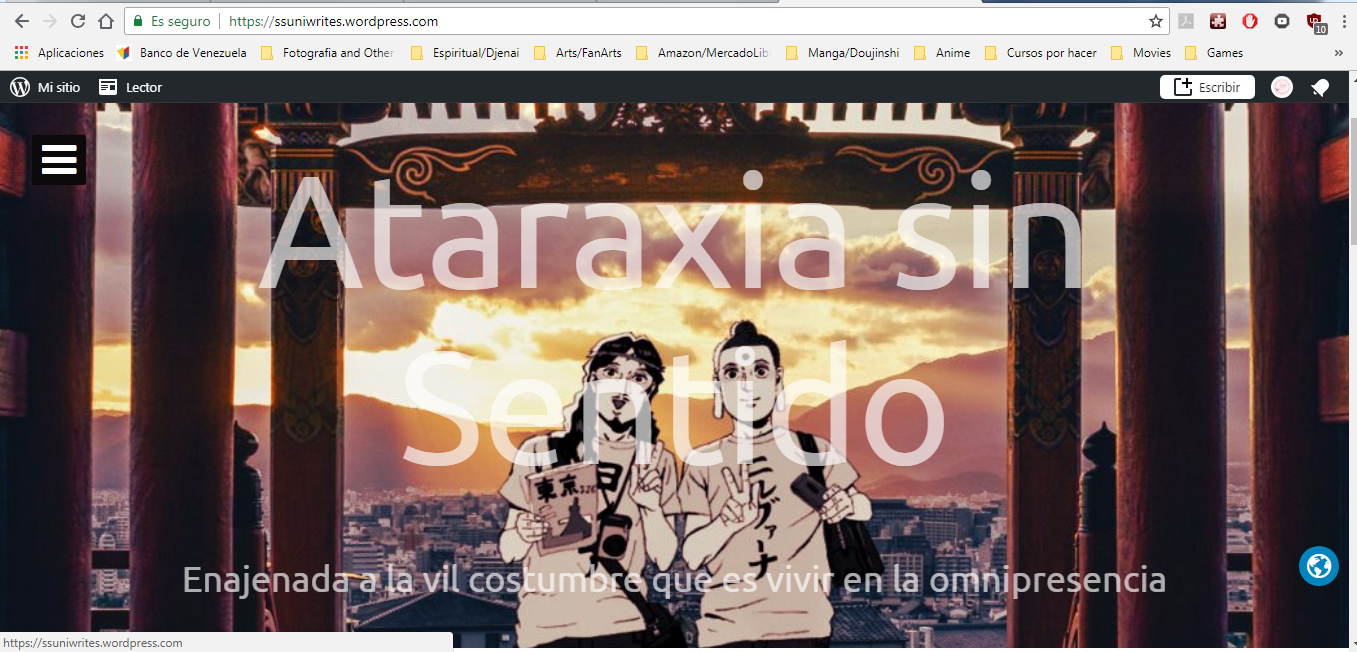
Task: Click tagline Enajenada a la vil costumbre
Action: point(674,580)
